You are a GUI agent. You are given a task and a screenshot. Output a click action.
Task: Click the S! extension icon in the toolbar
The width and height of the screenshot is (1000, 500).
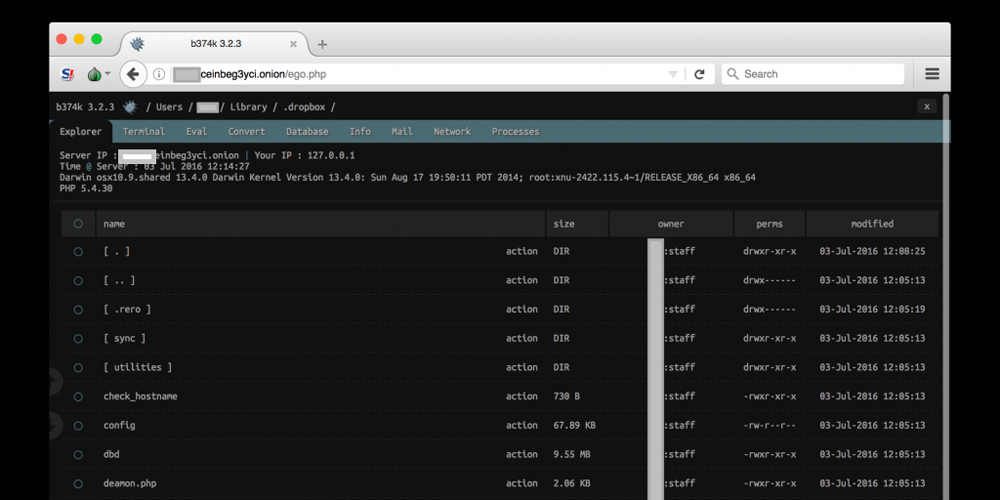[x=68, y=74]
